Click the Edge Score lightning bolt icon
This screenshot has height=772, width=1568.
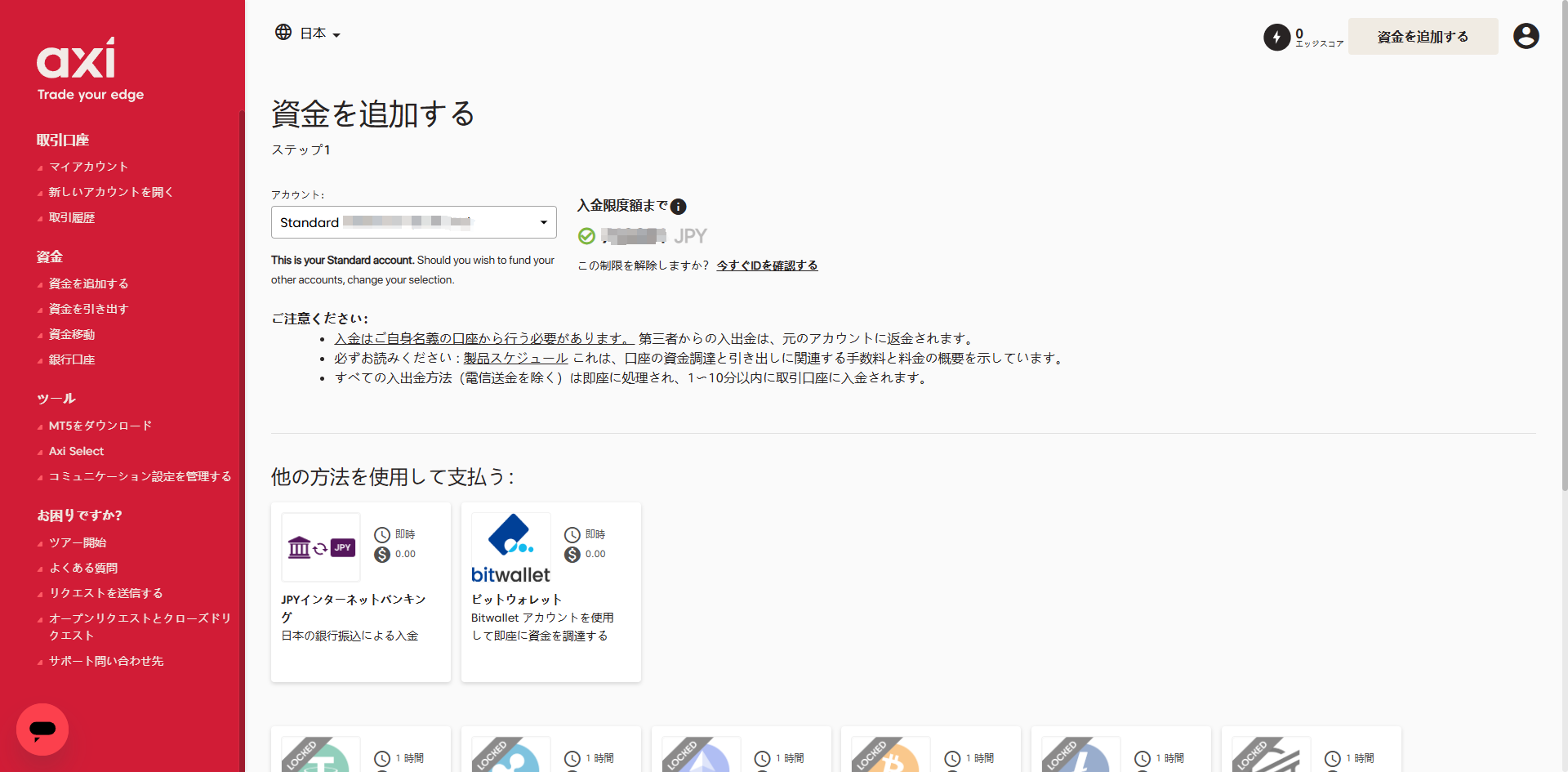(1276, 38)
